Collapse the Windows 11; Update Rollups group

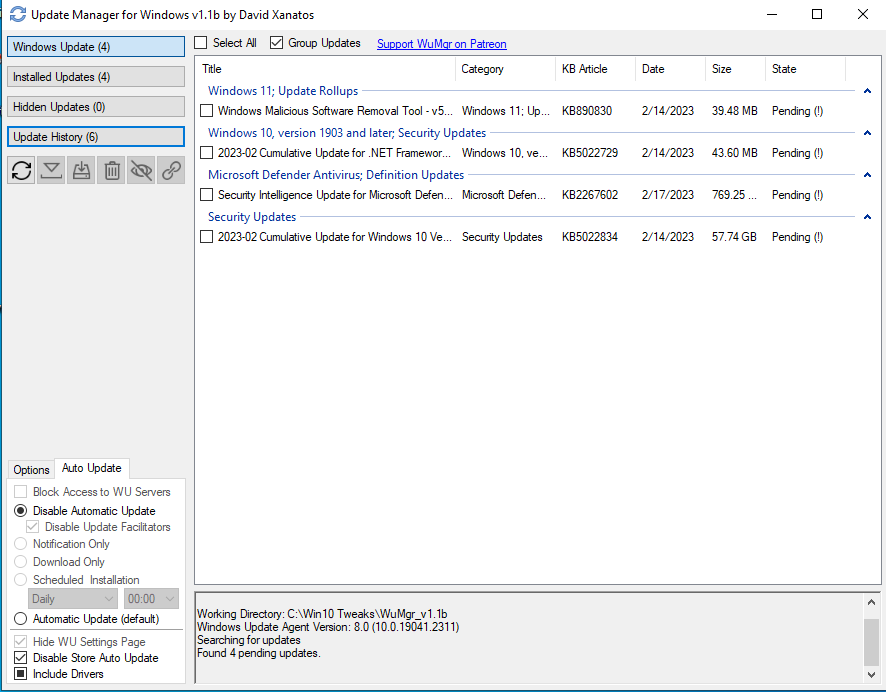(x=867, y=91)
